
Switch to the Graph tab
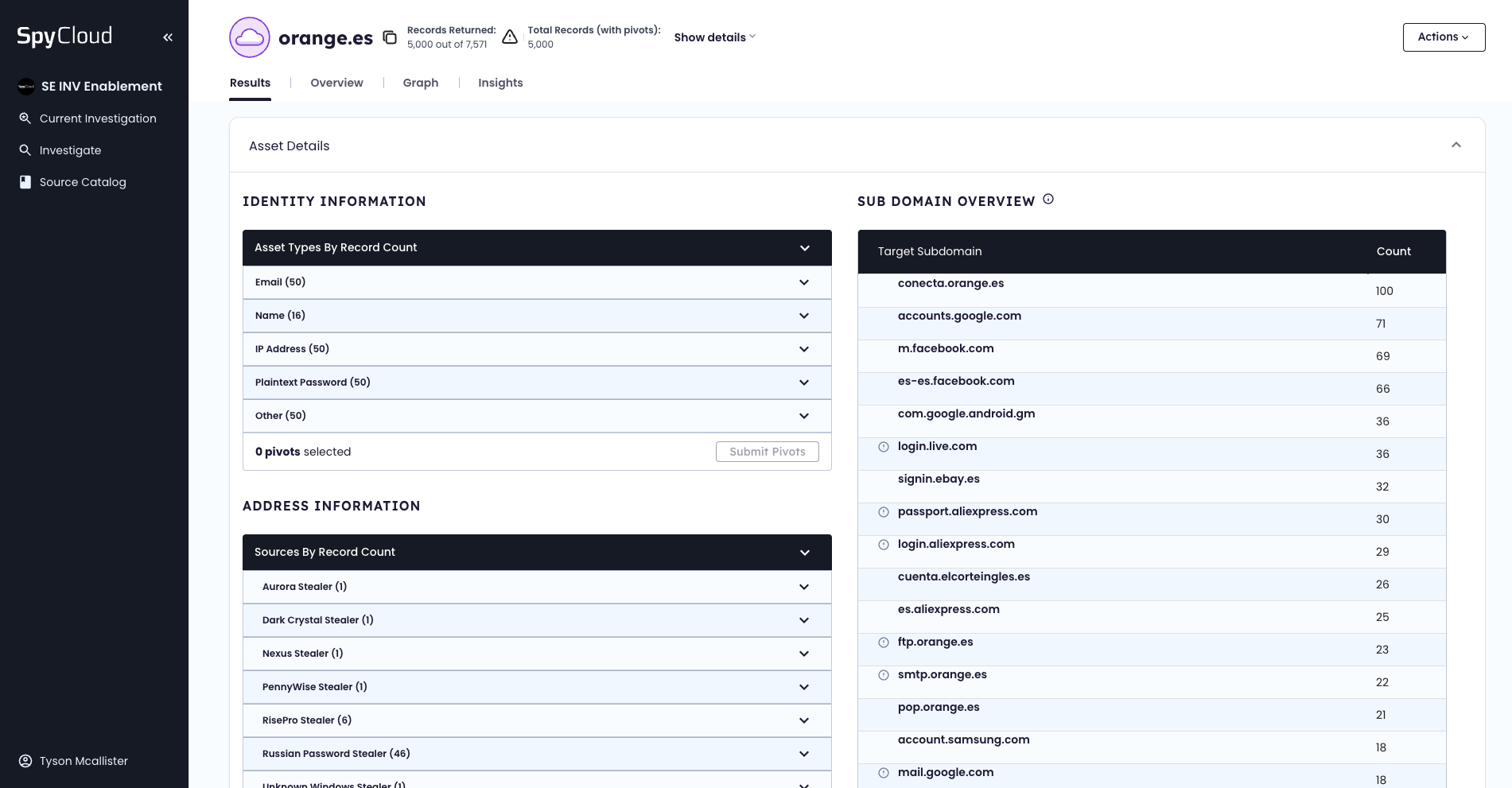point(421,83)
